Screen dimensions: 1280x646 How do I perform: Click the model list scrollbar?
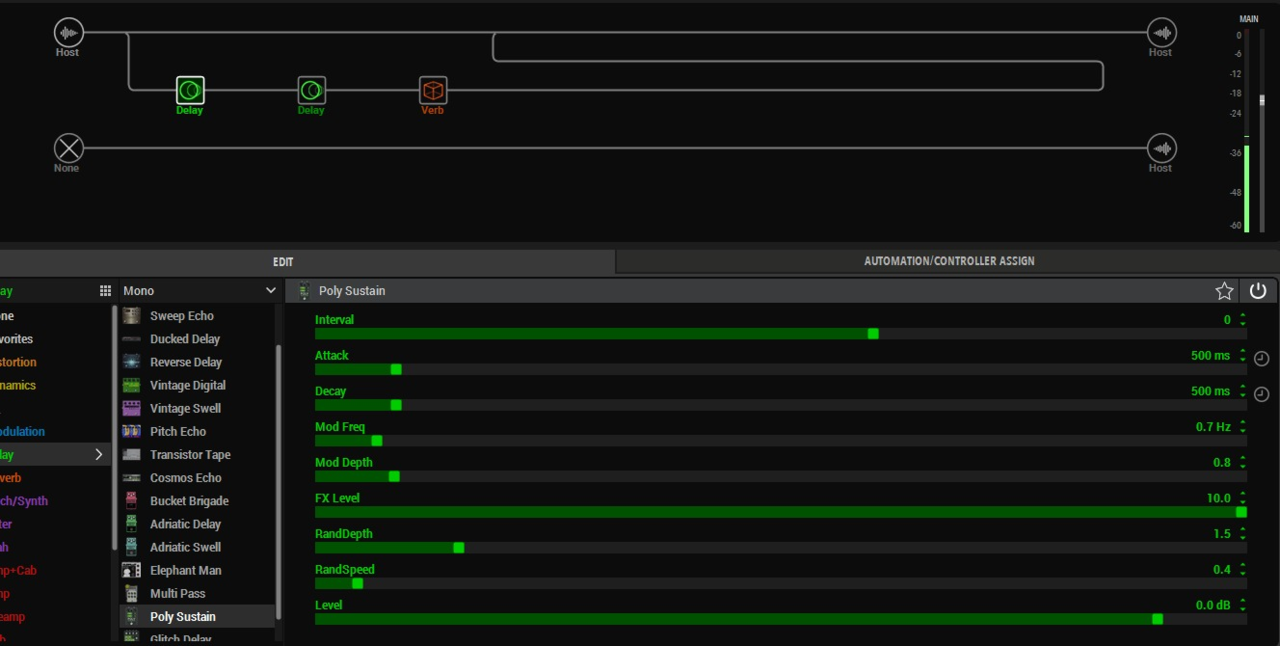(x=278, y=480)
